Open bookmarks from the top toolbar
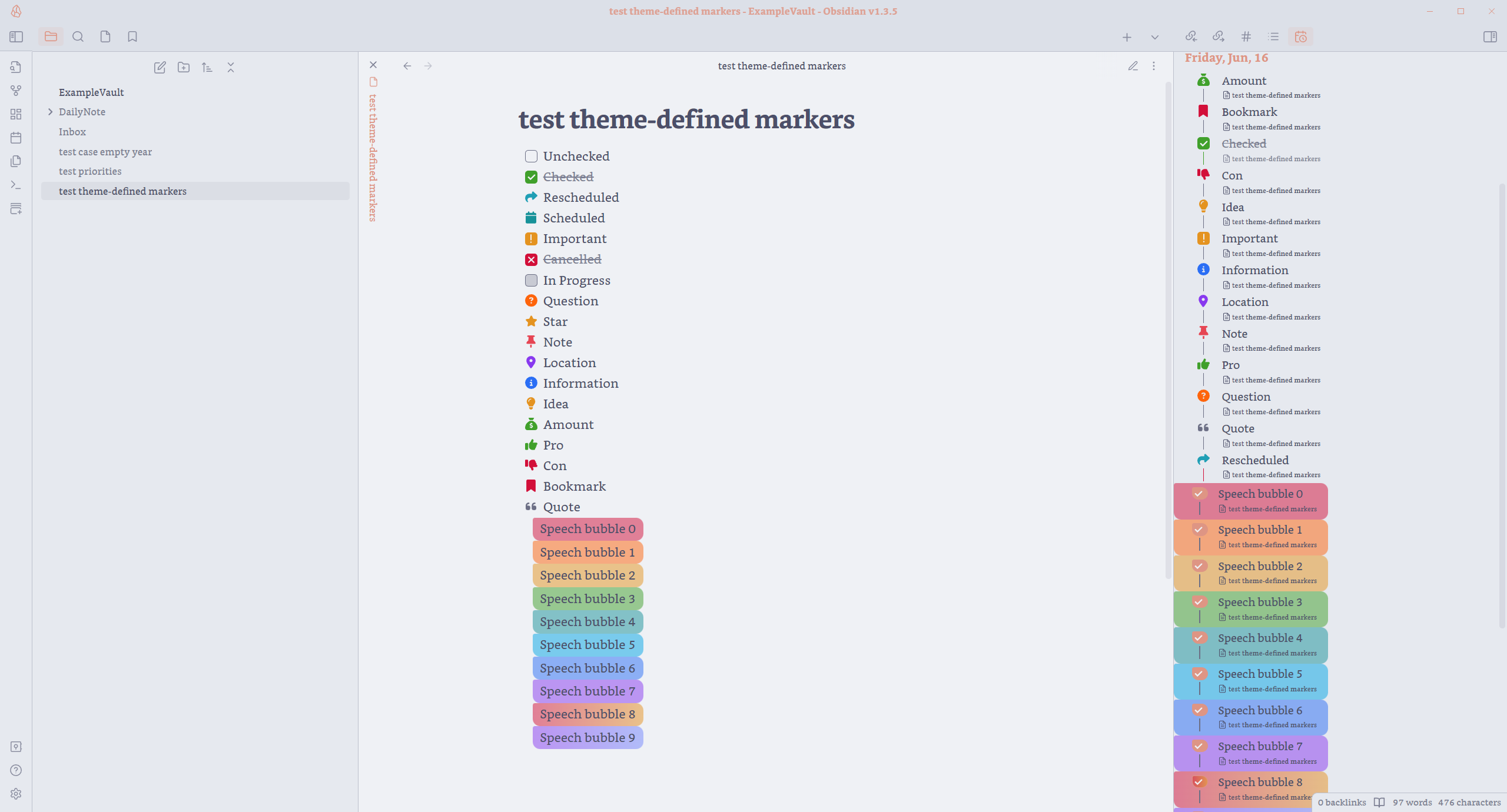 tap(132, 36)
